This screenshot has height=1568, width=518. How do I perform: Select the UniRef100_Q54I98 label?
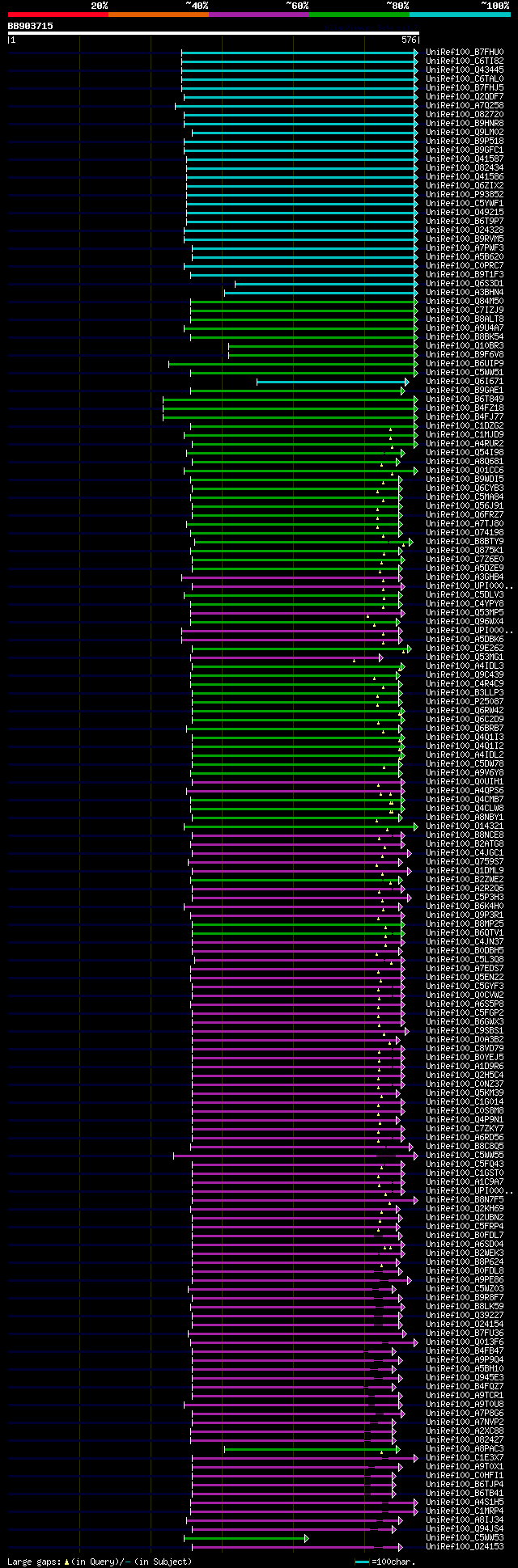465,453
